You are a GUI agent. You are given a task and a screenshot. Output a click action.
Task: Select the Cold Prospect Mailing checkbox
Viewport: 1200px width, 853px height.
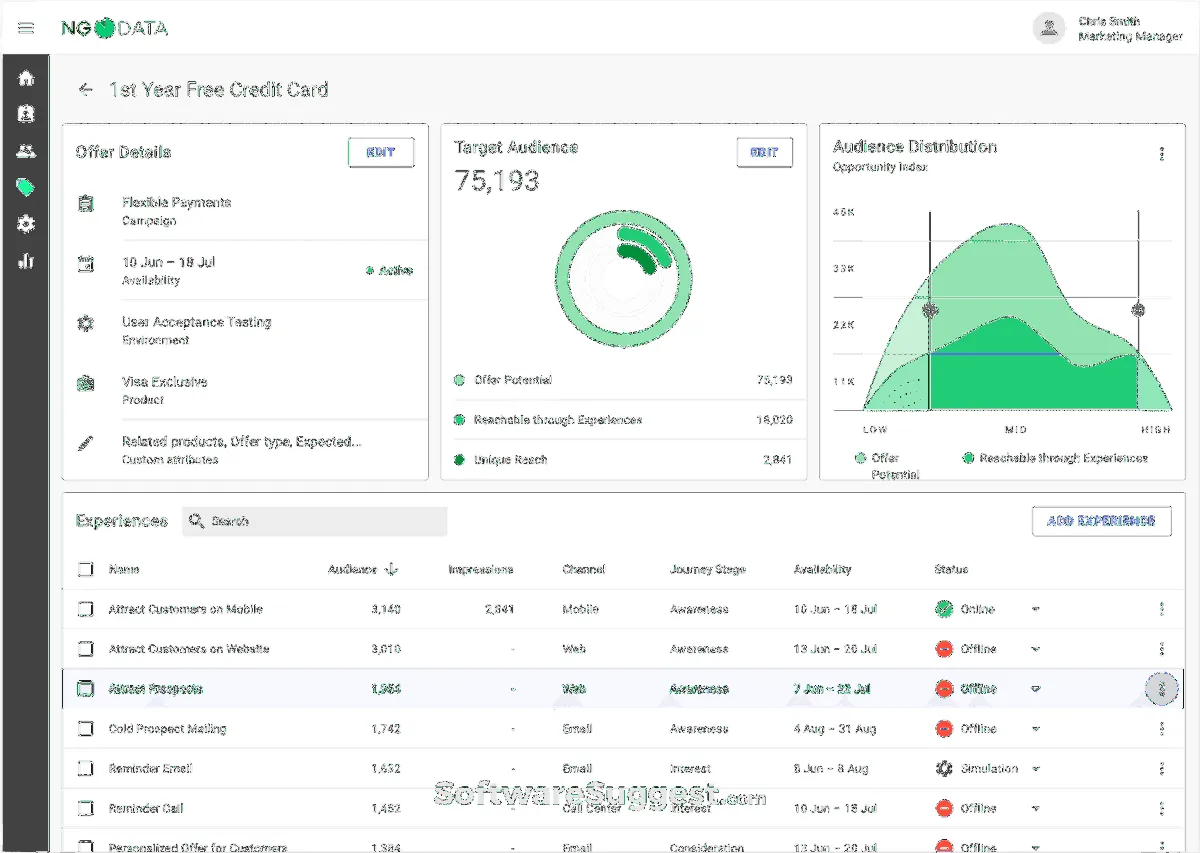[86, 729]
